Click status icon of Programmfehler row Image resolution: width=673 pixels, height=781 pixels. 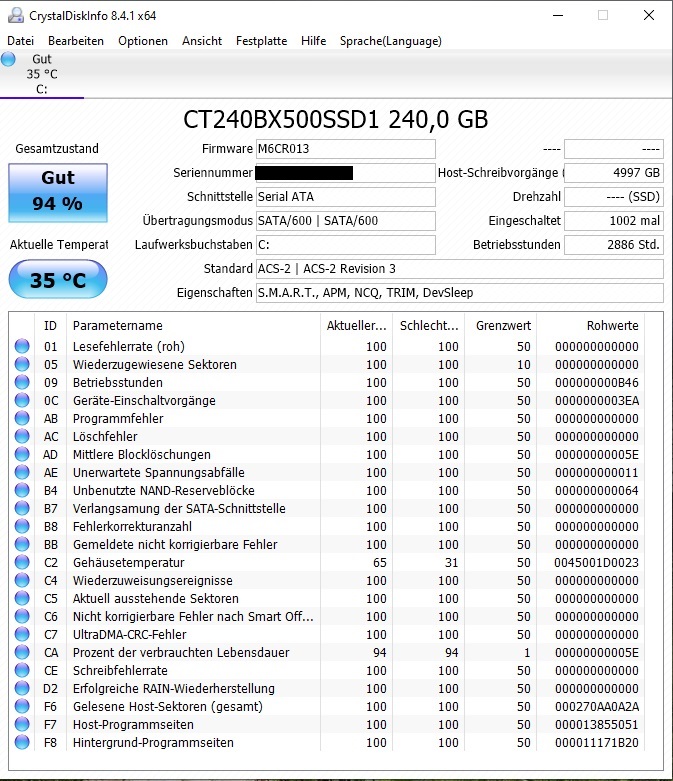pos(22,418)
